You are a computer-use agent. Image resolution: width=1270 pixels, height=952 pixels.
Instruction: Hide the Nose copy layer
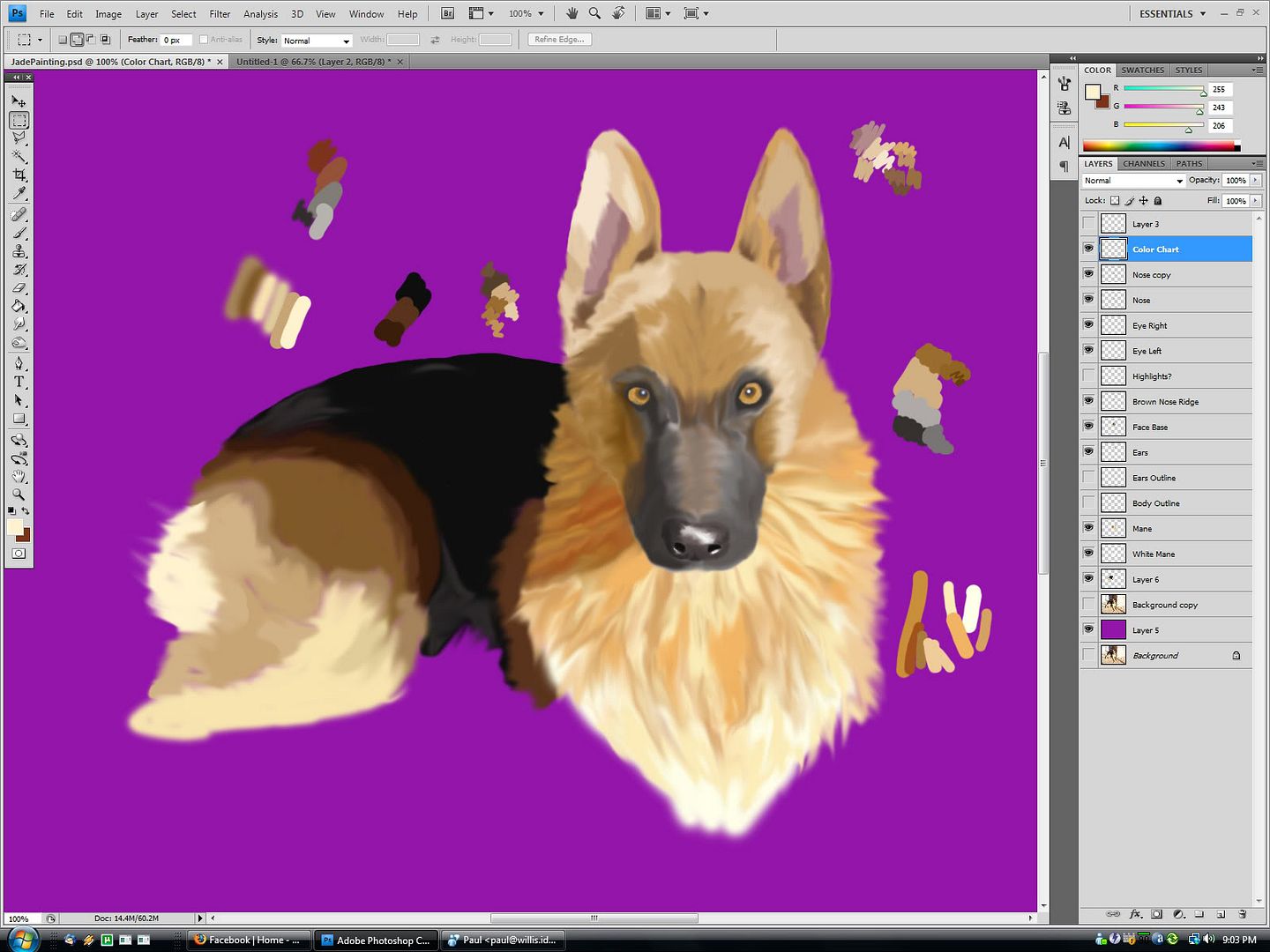tap(1088, 274)
